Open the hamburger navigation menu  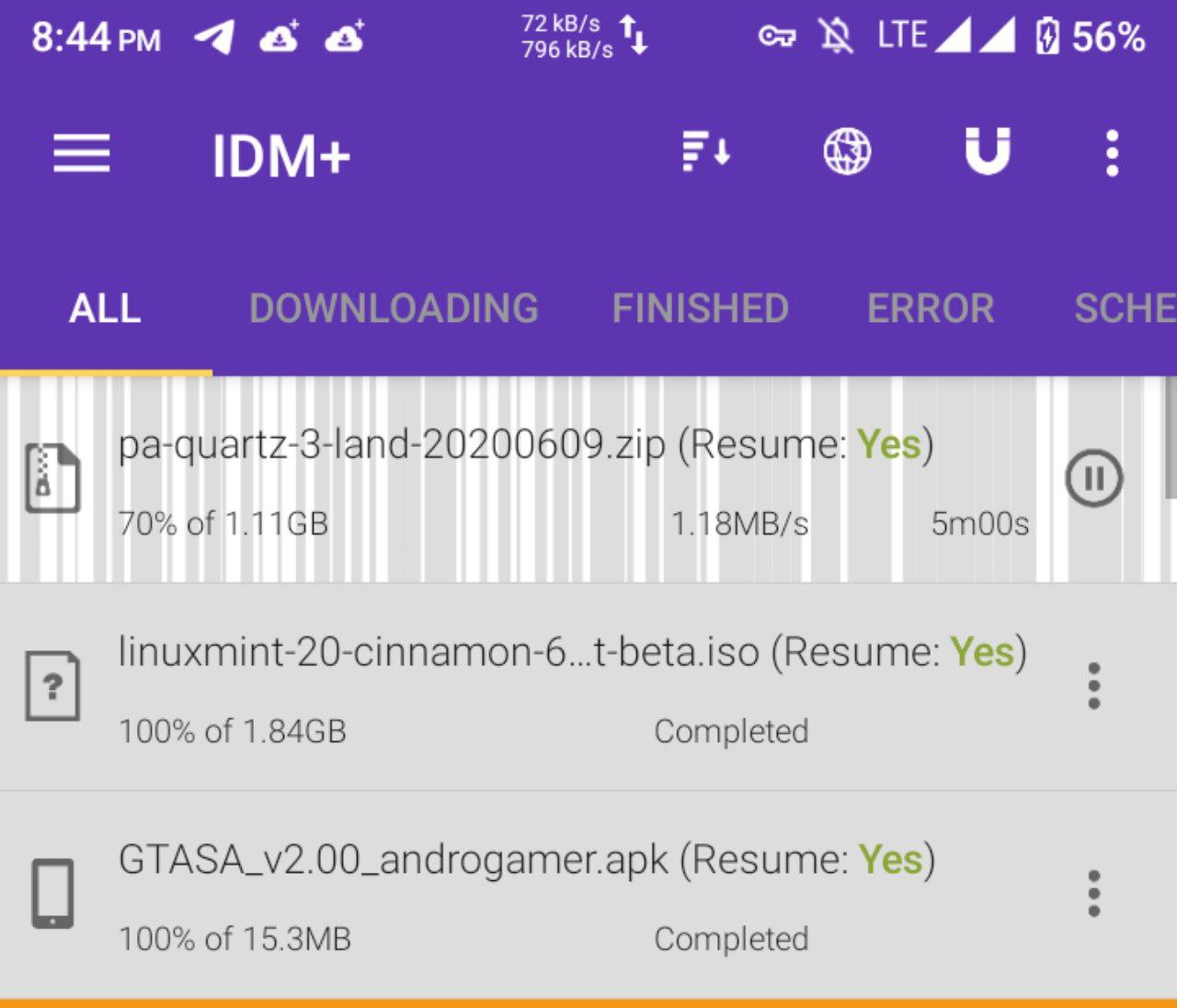[82, 153]
